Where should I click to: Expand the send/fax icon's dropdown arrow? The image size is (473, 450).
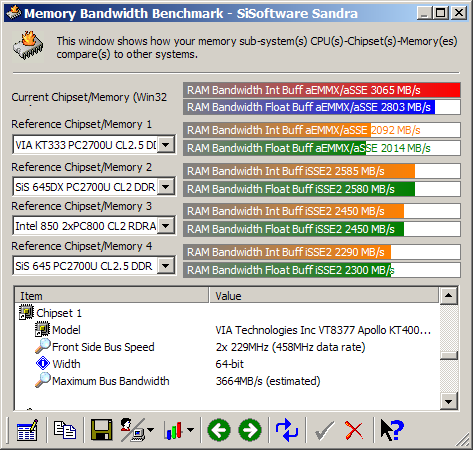coord(151,430)
